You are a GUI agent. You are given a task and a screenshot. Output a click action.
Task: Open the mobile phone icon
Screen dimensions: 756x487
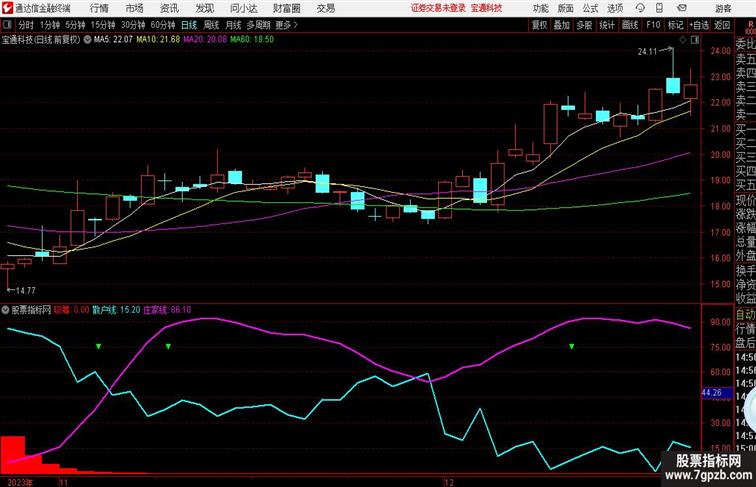[x=660, y=8]
